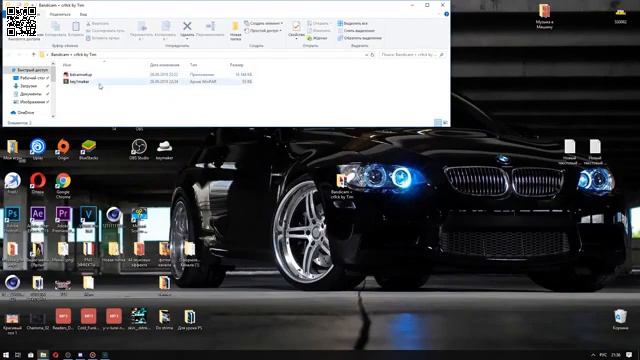Select the Bandicam crack folder desktop icon
Viewport: 640px width, 360px height.
coord(342,186)
